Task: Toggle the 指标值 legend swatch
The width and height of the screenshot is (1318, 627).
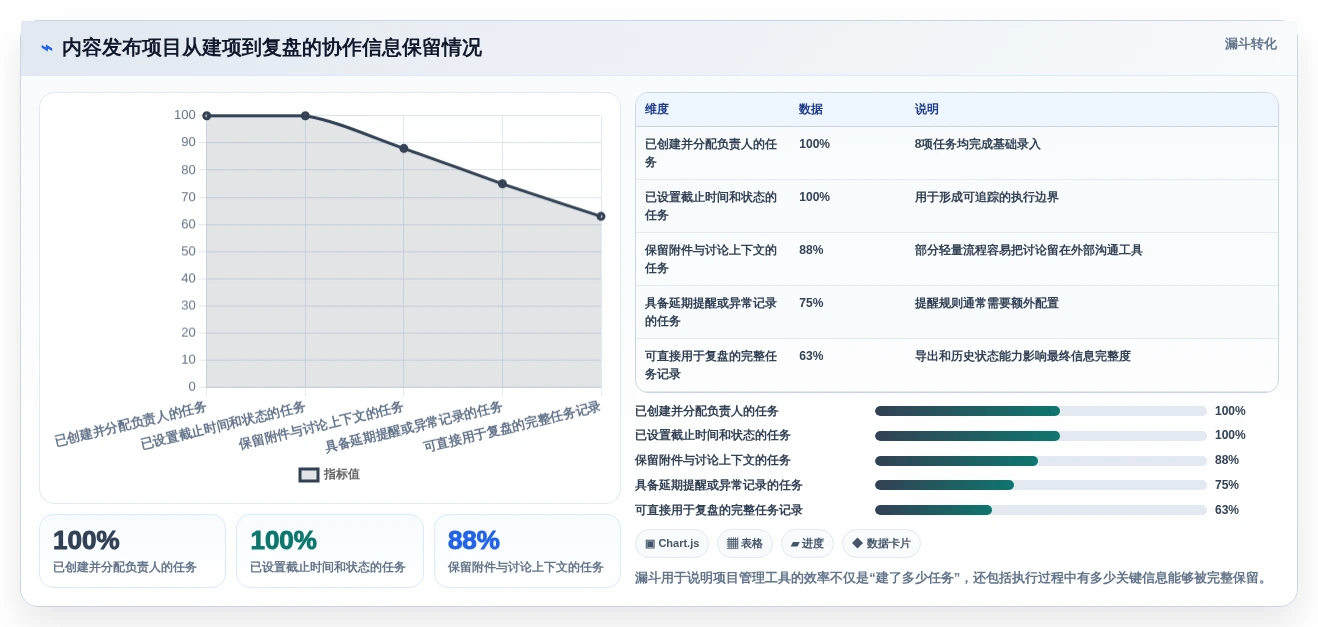Action: tap(309, 475)
